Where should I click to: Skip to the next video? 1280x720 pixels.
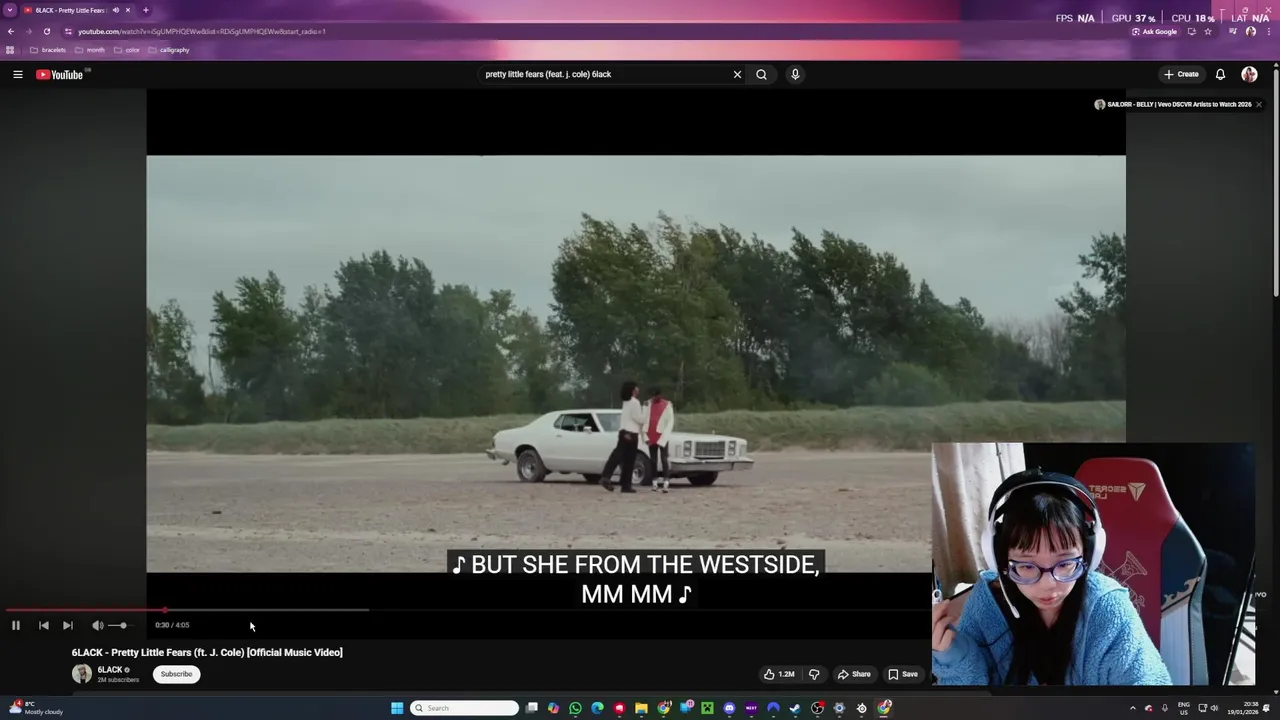67,625
